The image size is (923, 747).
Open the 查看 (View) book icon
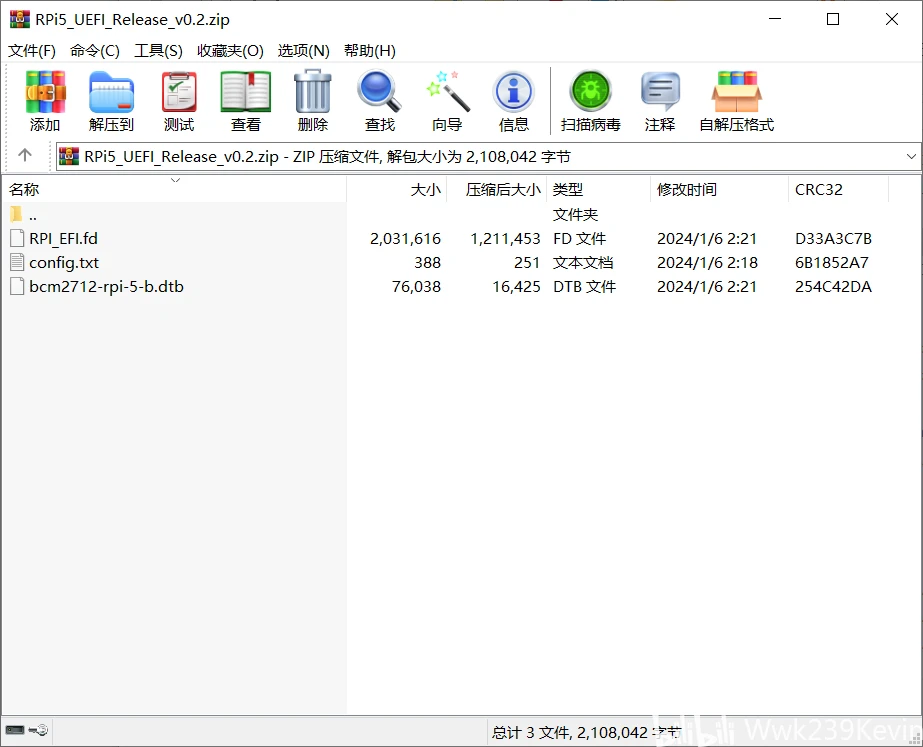245,92
